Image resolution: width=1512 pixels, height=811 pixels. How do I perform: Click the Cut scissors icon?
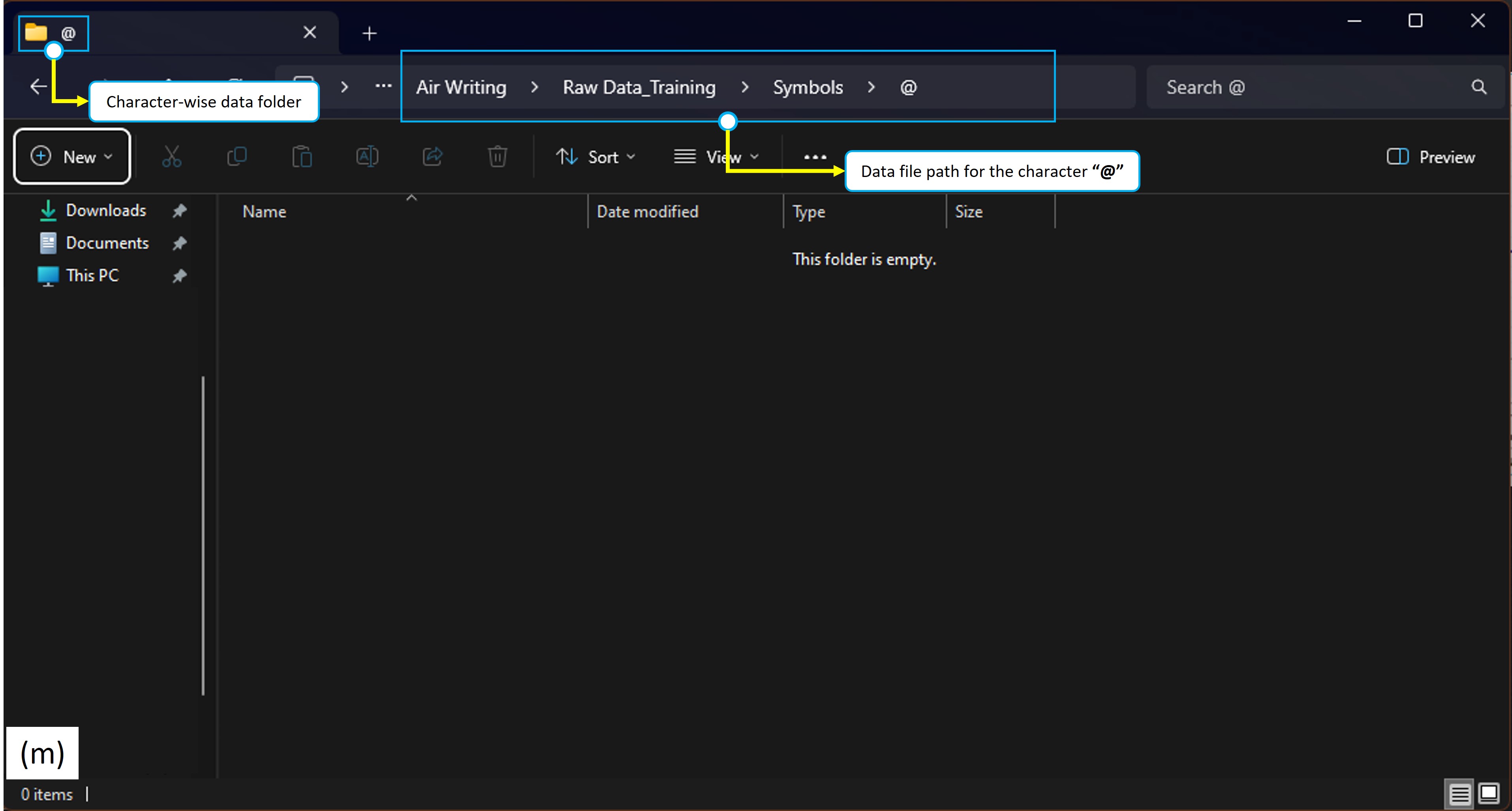coord(171,157)
